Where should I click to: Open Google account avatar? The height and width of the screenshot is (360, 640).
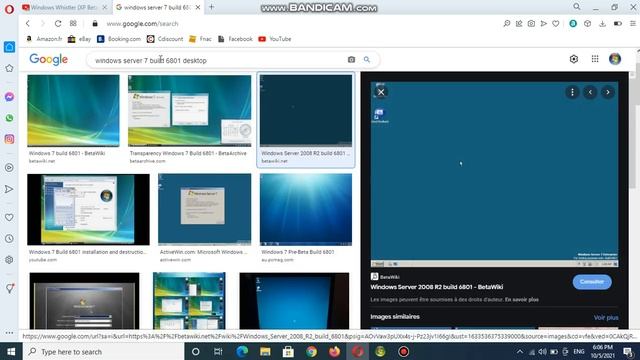615,59
